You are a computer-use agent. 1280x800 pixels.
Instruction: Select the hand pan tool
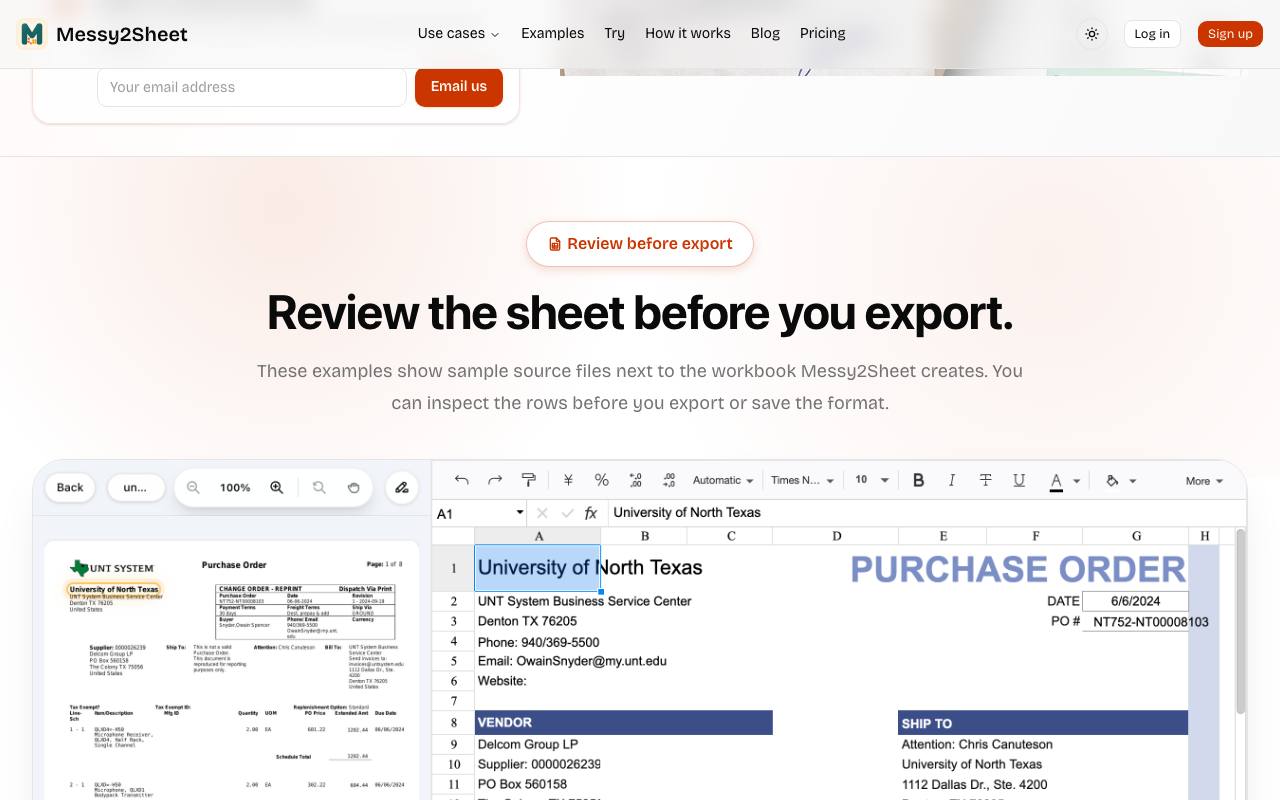point(353,488)
